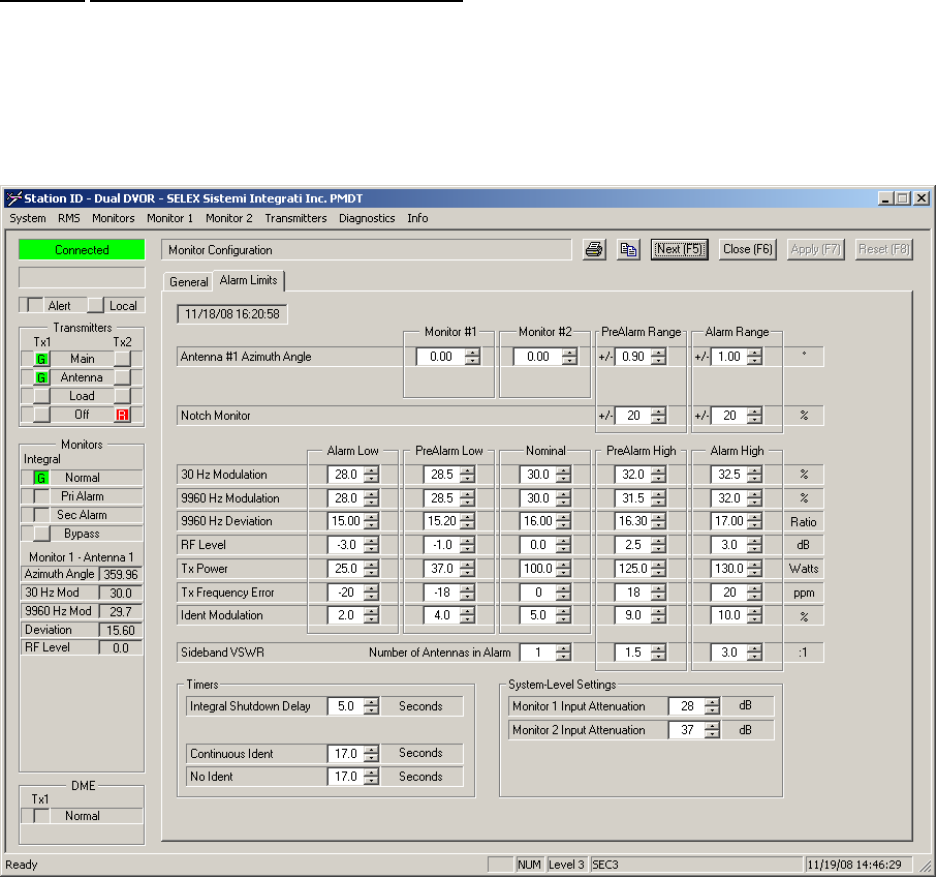This screenshot has height=877, width=936.
Task: Open the Monitor 1 menu
Action: click(170, 218)
